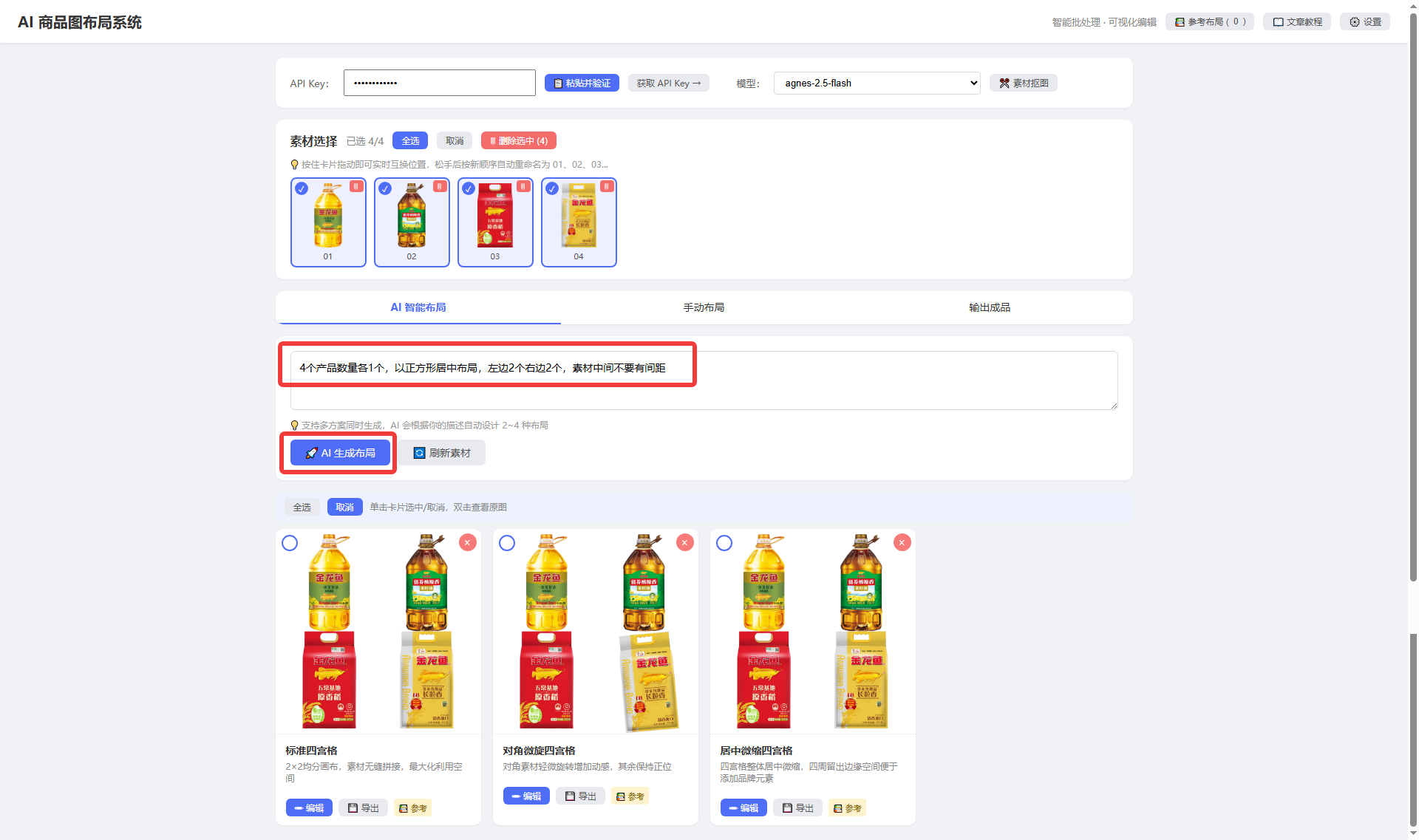Remove the 对角微旋四宫格 layout card
Viewport: 1419px width, 840px height.
[685, 542]
